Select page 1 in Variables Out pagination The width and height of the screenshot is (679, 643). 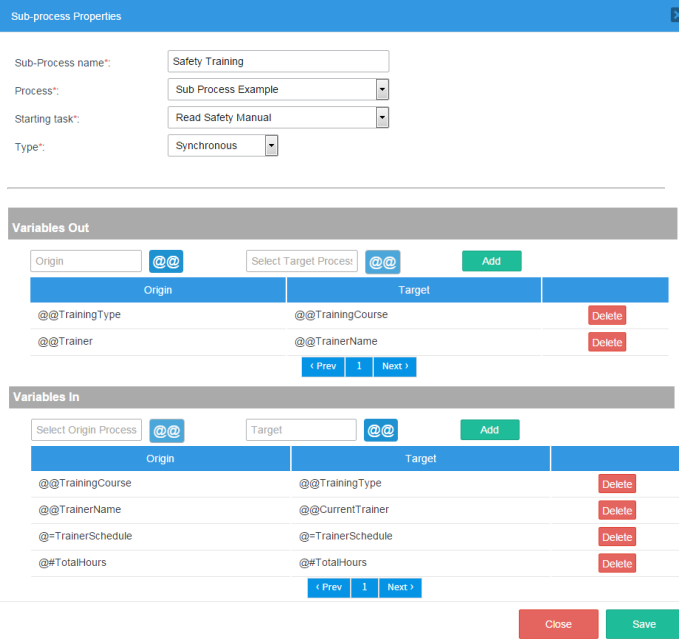tap(358, 366)
